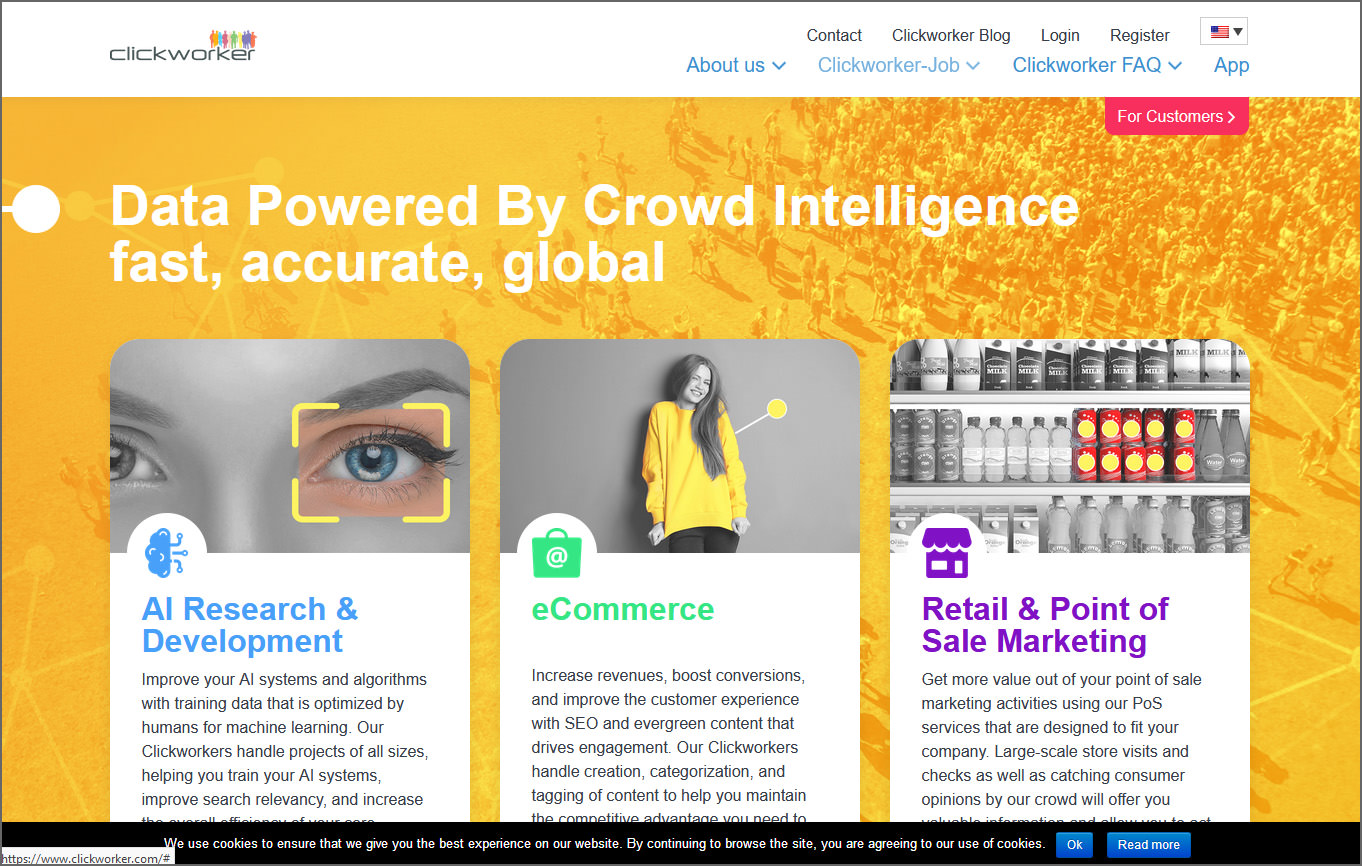Click the Clickworker logo
This screenshot has height=866, width=1362.
183,45
